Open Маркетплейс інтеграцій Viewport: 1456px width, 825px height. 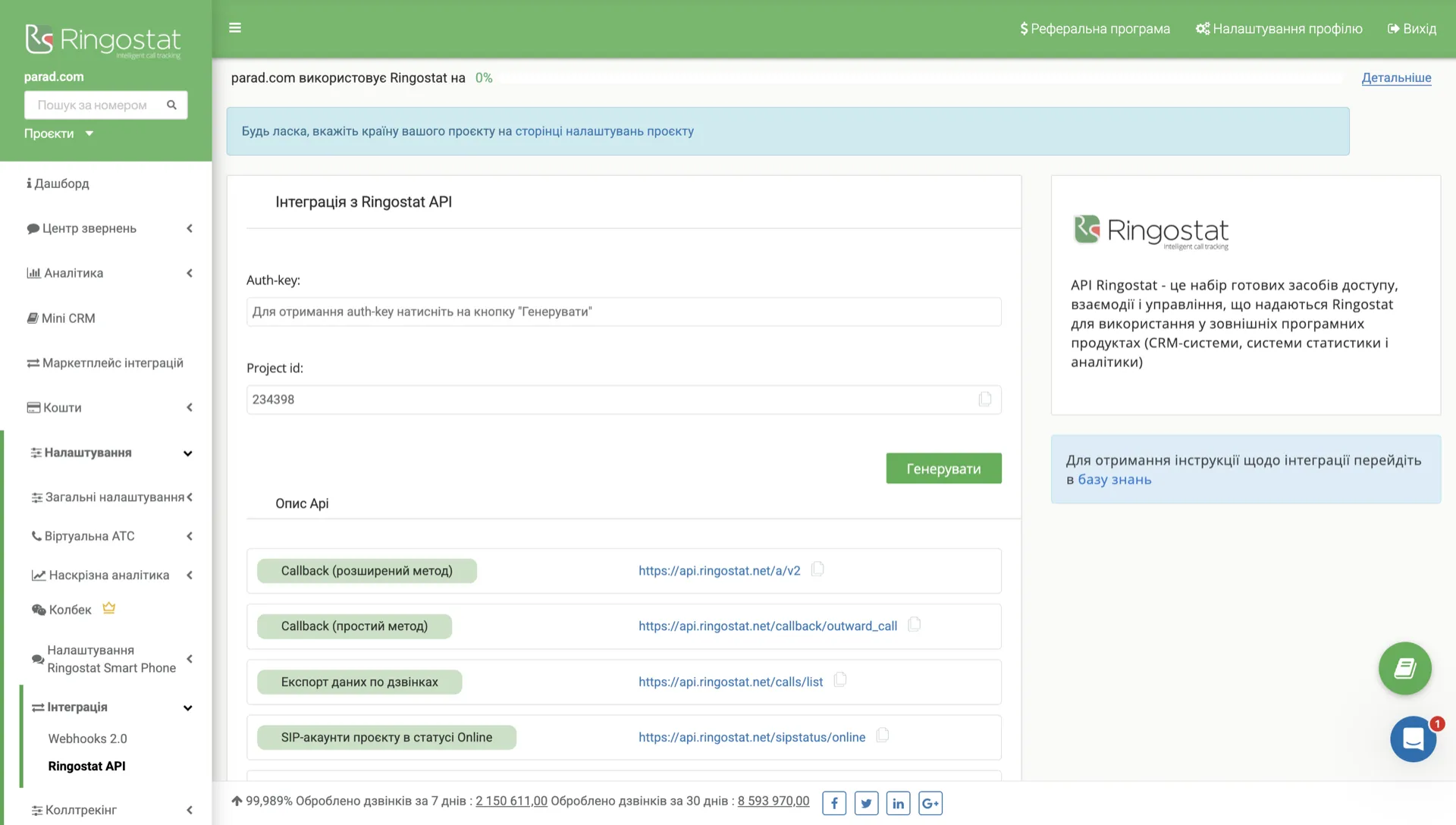click(105, 363)
